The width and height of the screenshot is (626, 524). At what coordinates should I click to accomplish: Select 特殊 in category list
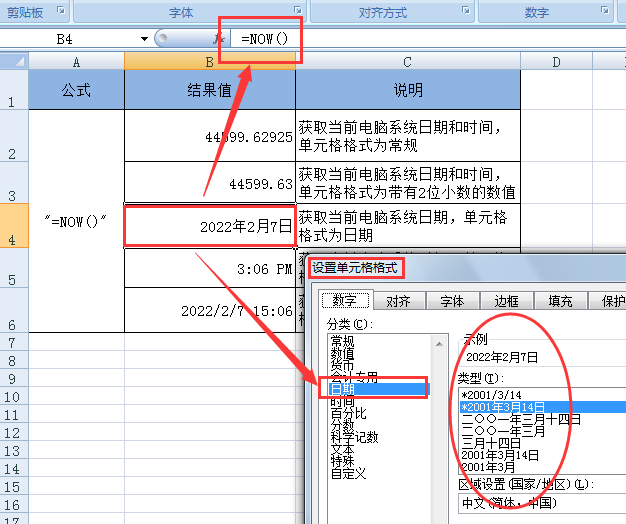[x=342, y=461]
